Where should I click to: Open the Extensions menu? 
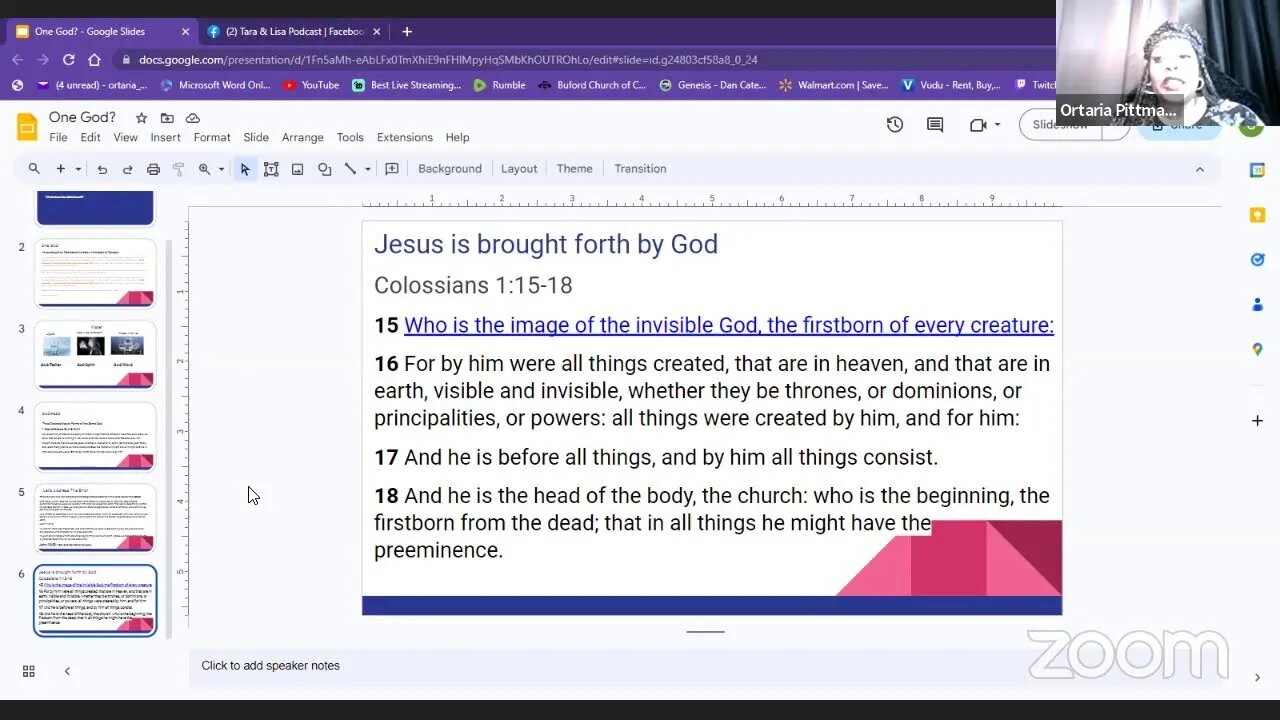[x=405, y=138]
